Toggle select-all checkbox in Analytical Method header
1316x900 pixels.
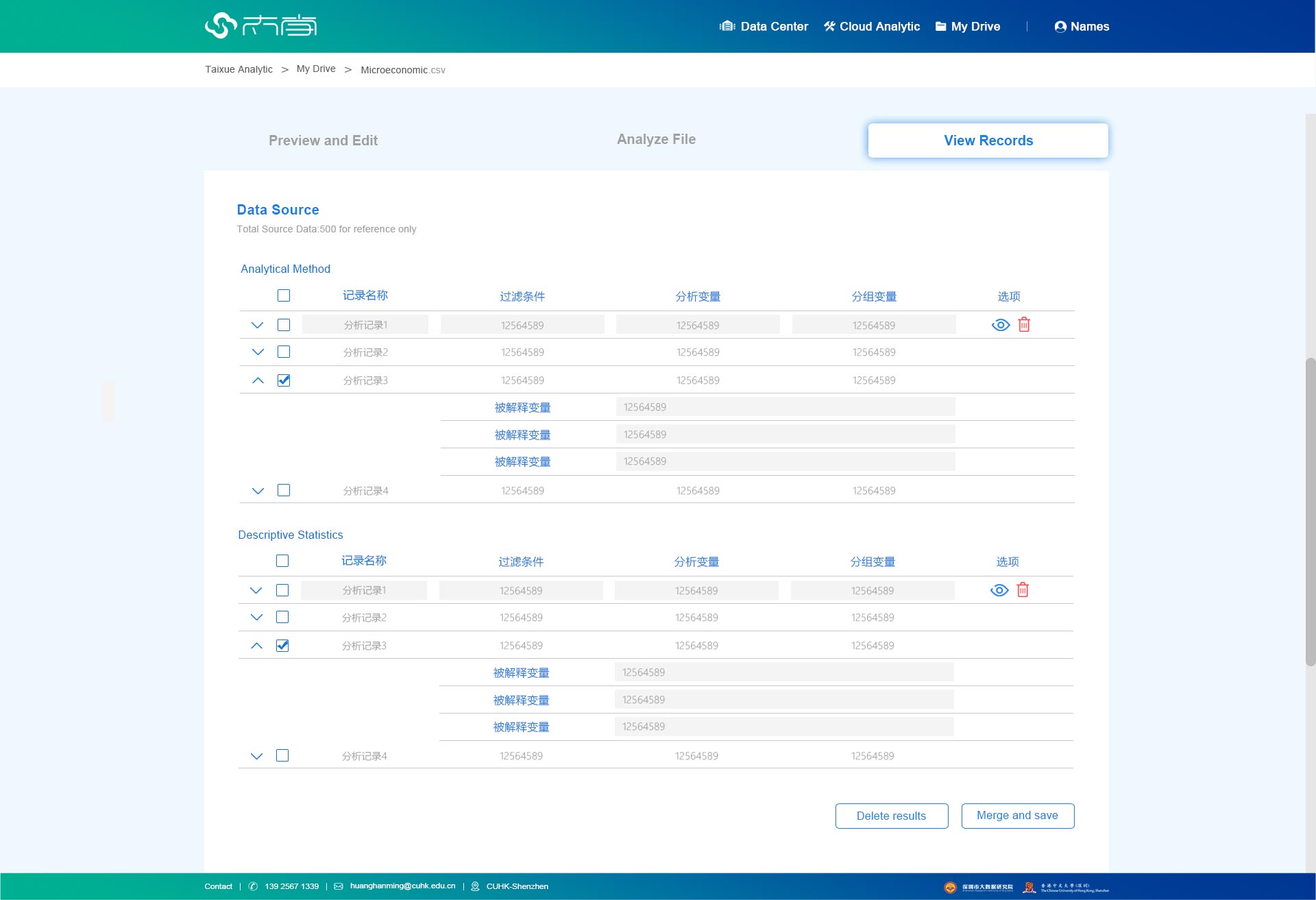(x=284, y=295)
